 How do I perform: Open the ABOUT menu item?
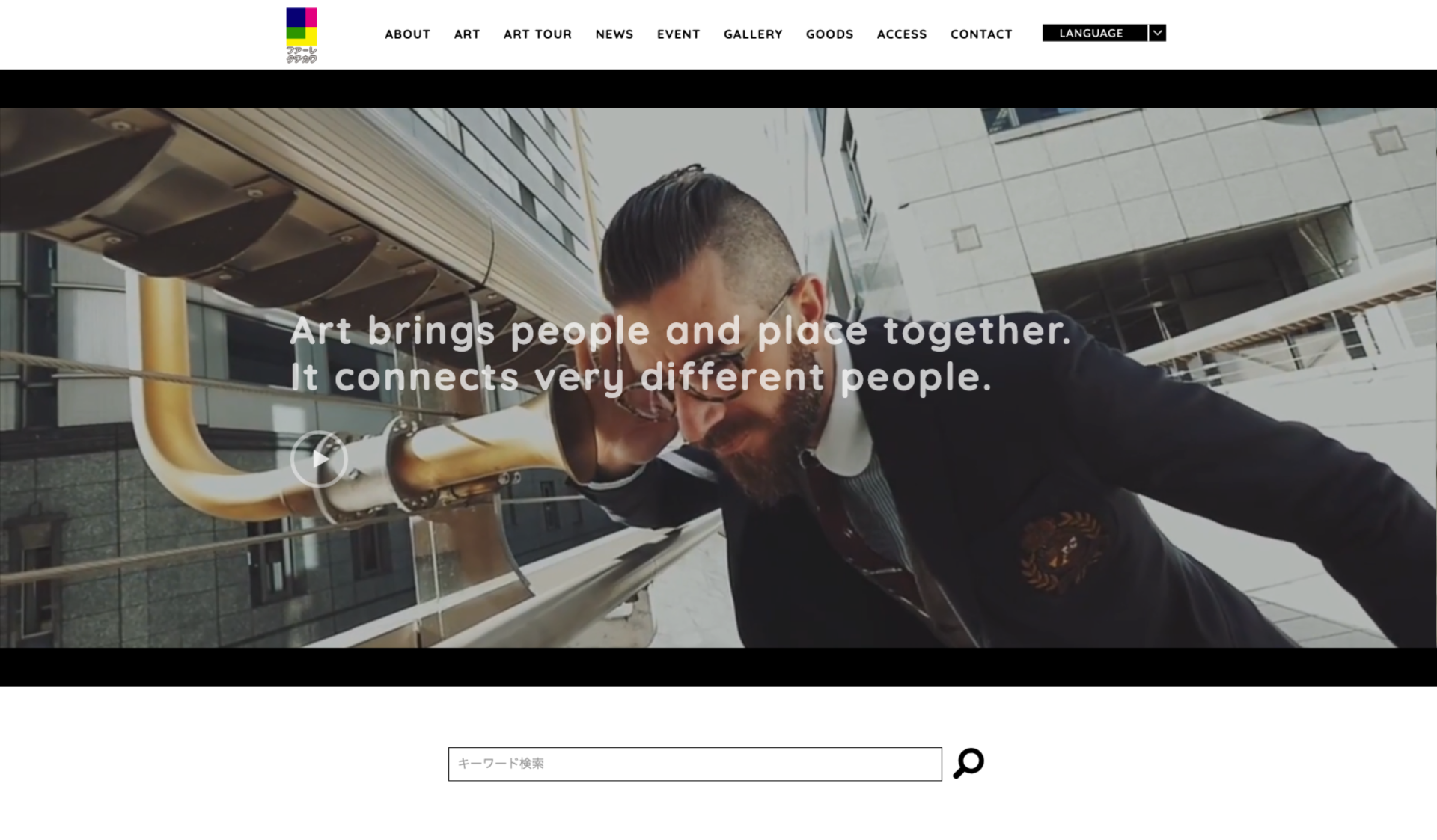[x=407, y=34]
